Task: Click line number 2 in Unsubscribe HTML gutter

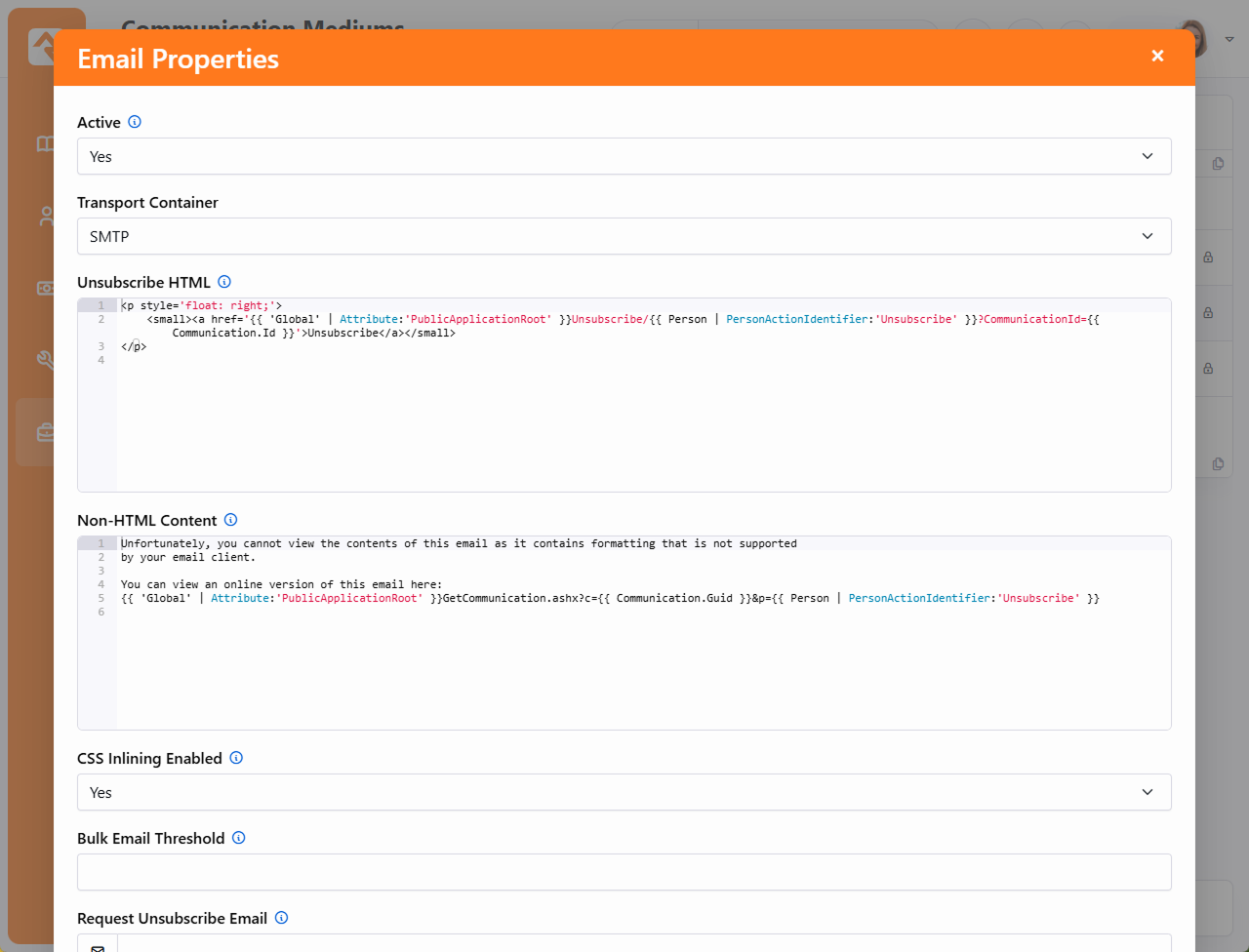Action: pyautogui.click(x=101, y=319)
